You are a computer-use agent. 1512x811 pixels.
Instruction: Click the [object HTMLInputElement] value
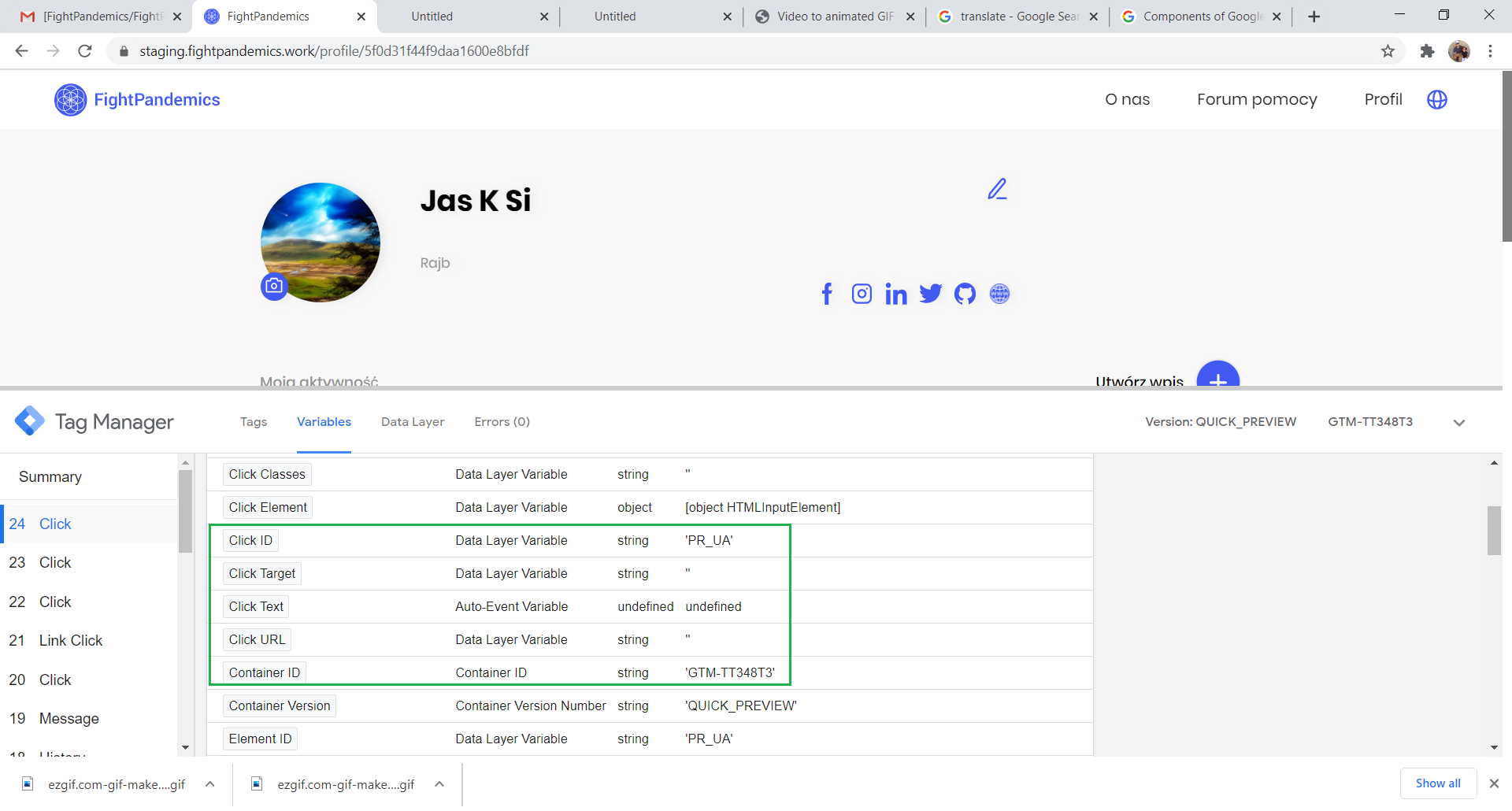pos(763,507)
